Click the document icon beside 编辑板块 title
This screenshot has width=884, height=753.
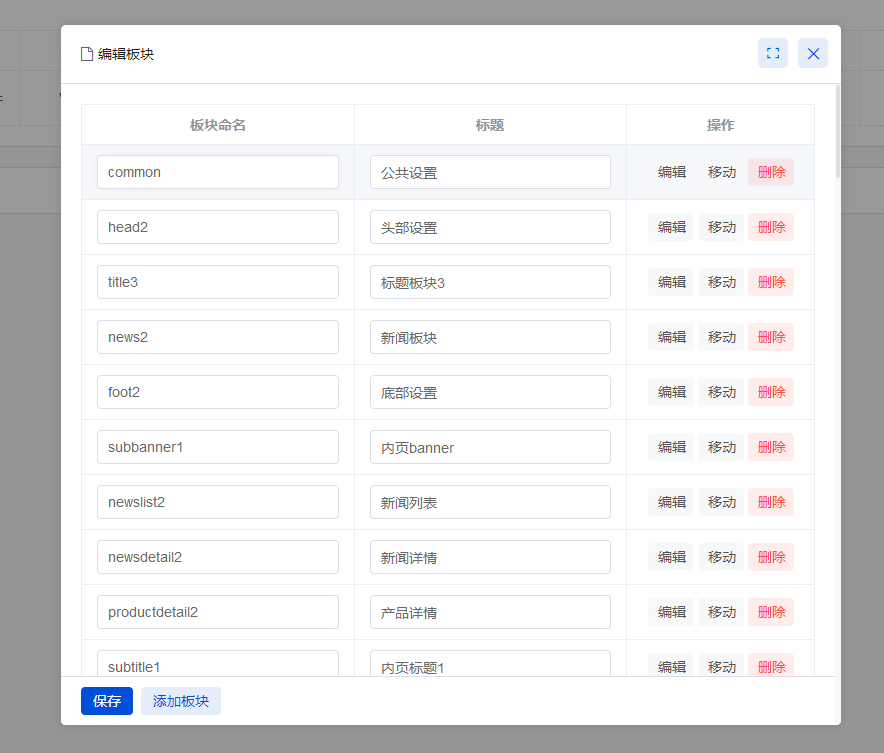tap(87, 54)
